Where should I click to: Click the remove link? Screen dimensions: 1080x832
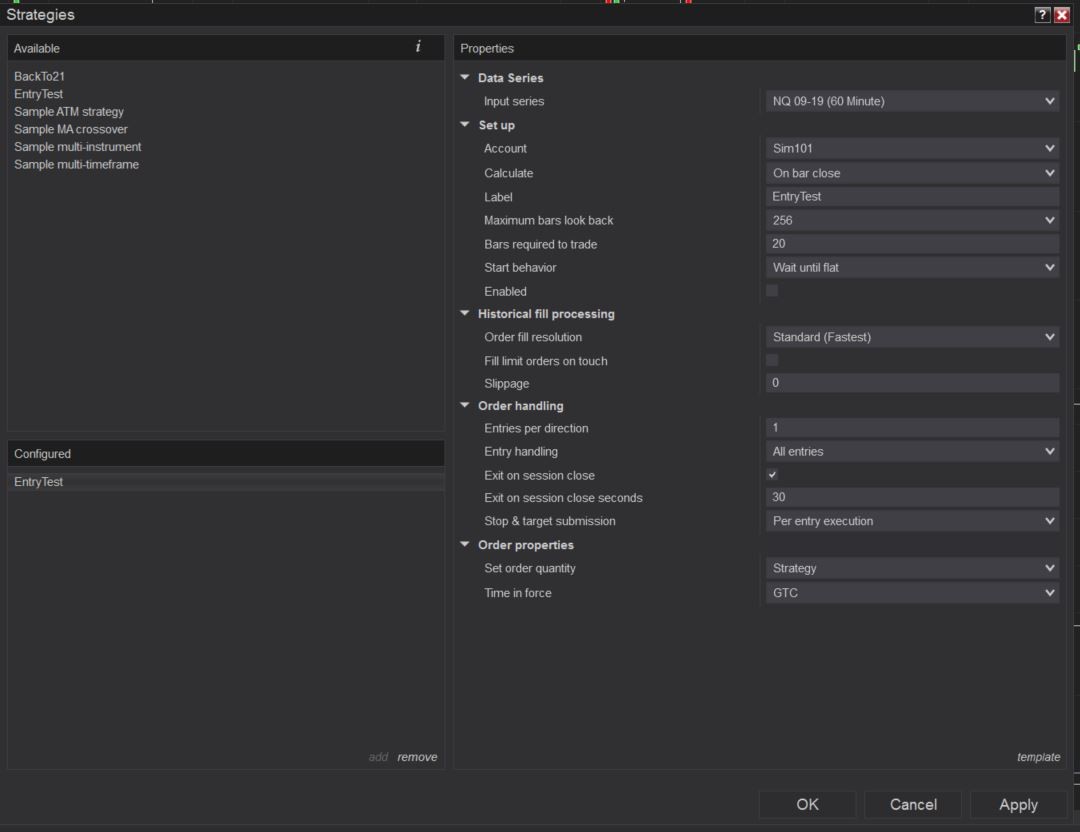pos(417,757)
